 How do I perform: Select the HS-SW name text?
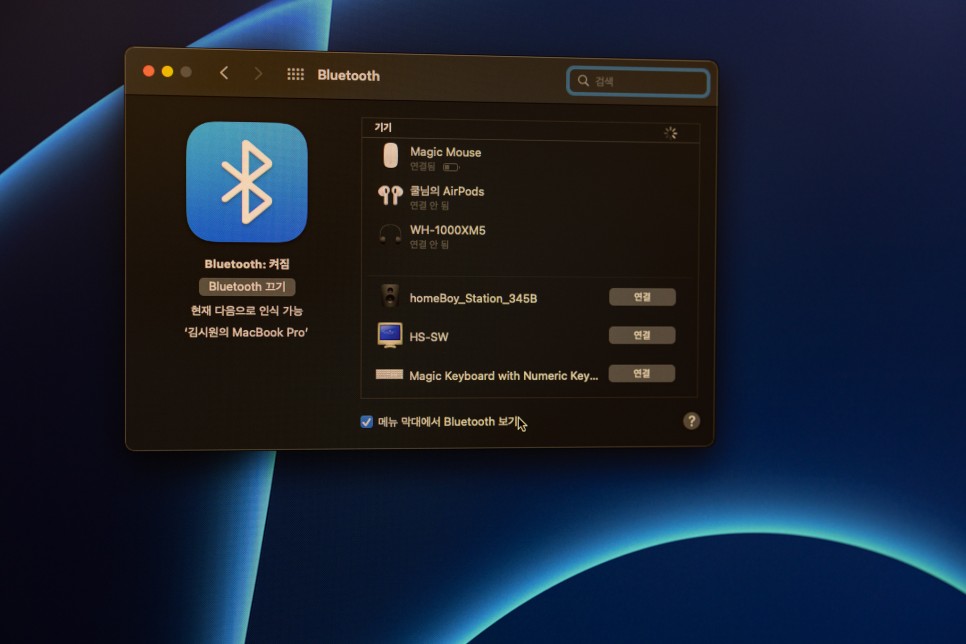click(429, 337)
